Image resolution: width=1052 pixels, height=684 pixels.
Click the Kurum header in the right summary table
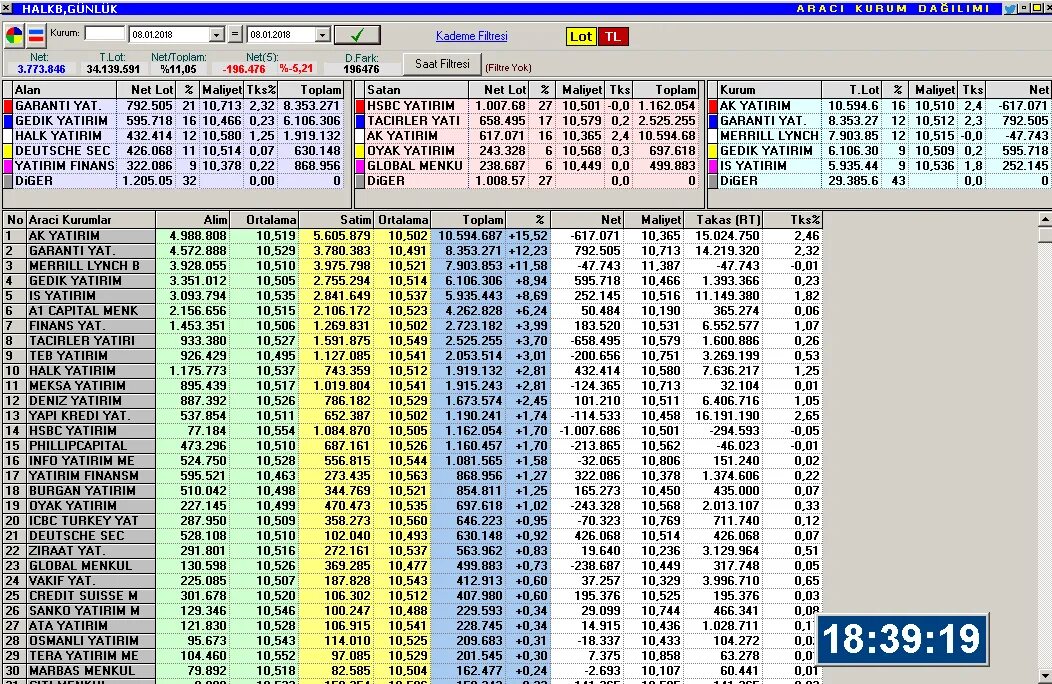point(769,90)
